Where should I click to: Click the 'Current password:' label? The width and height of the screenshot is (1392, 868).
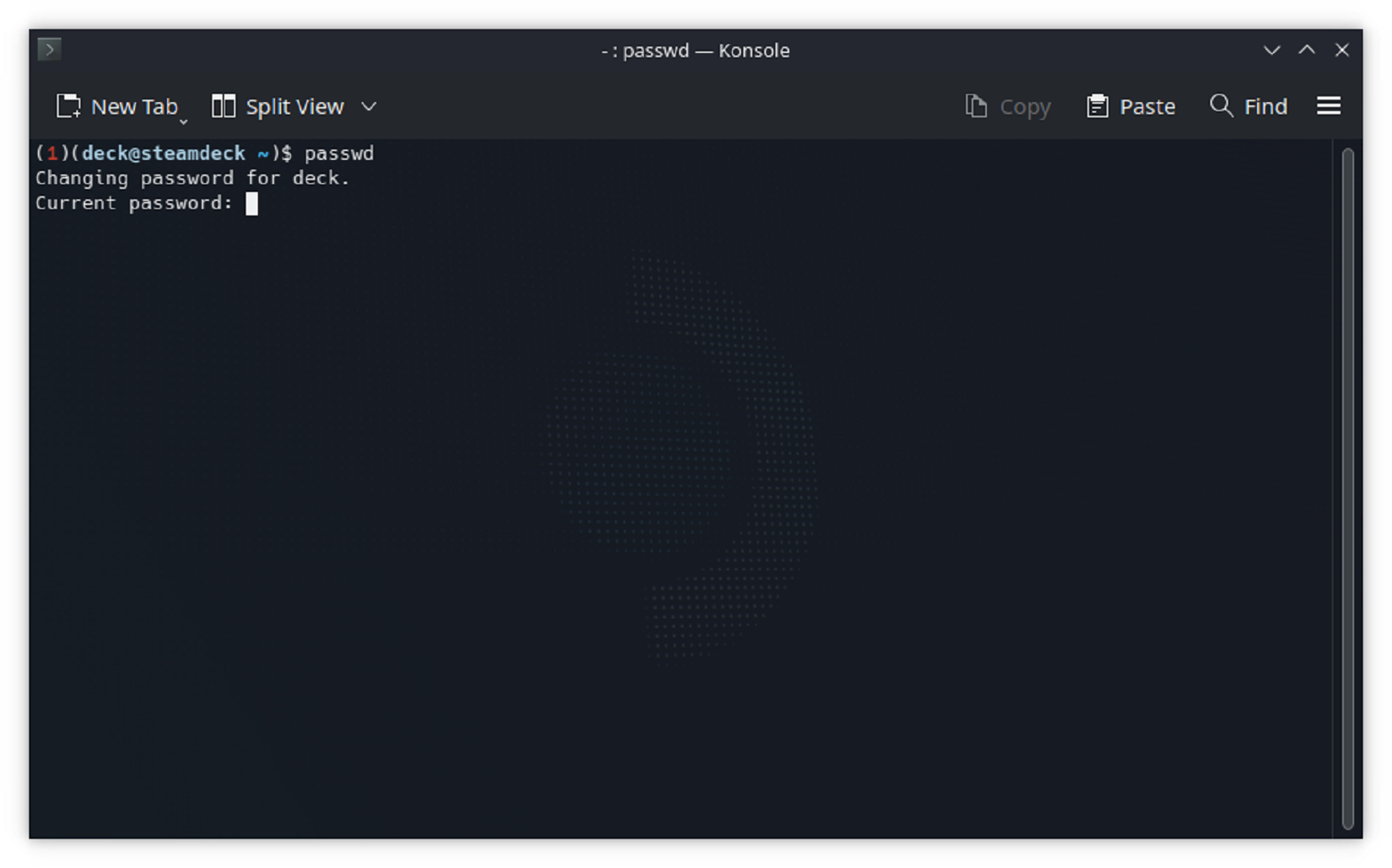pos(134,203)
